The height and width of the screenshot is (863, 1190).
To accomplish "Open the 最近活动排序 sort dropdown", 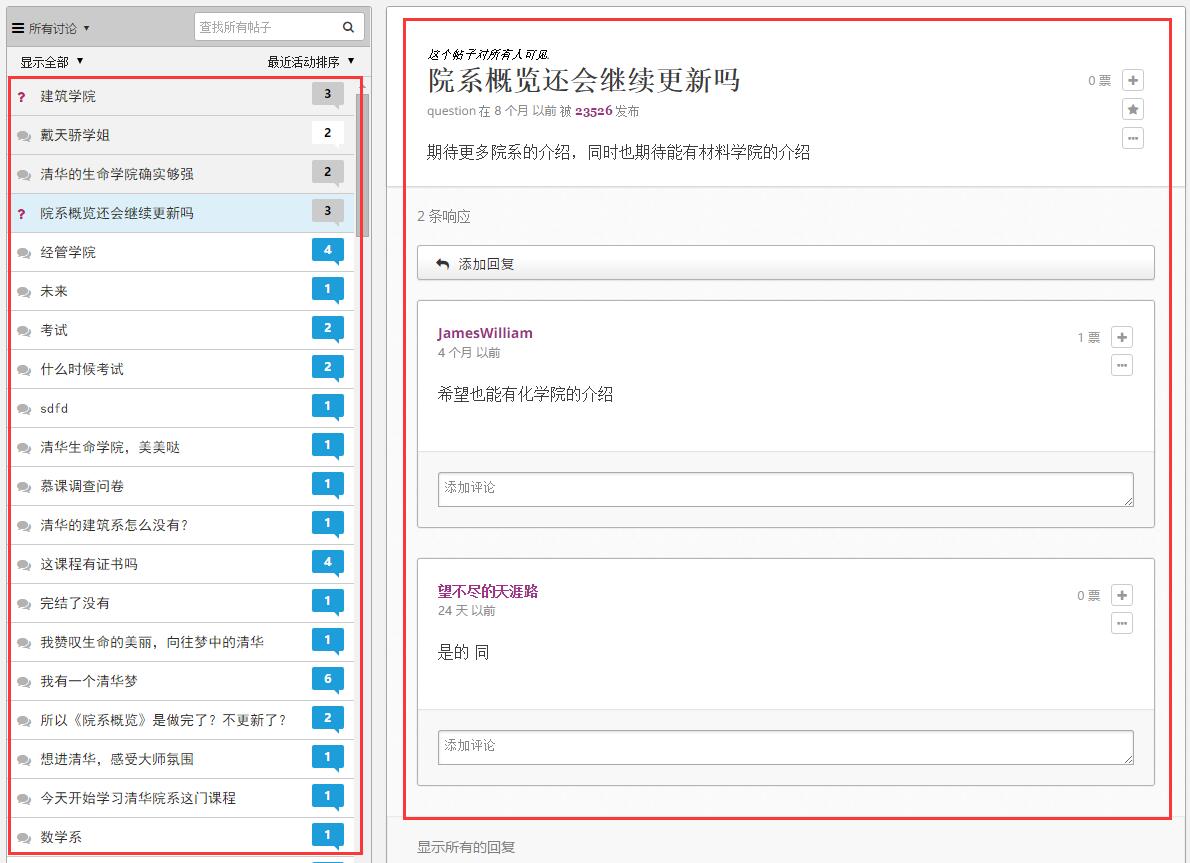I will (x=310, y=62).
